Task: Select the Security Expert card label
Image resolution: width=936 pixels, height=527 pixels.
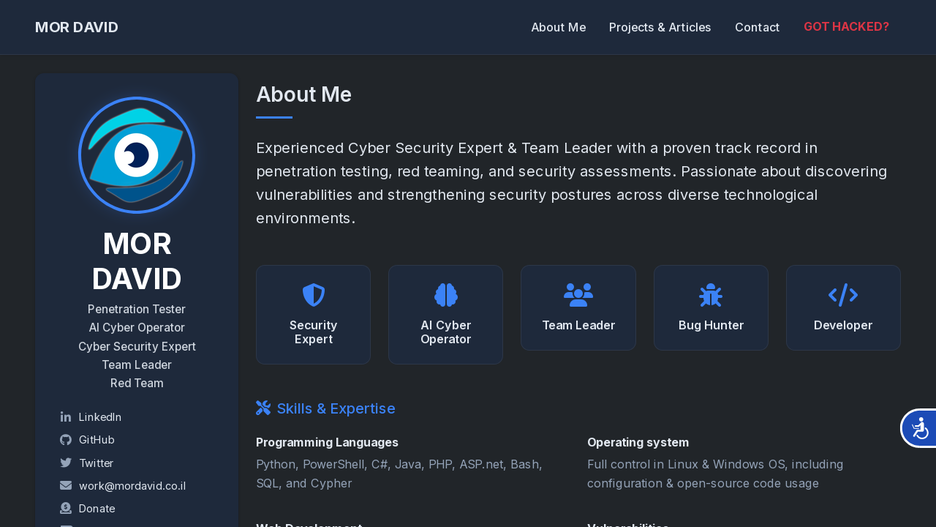Action: click(x=313, y=332)
